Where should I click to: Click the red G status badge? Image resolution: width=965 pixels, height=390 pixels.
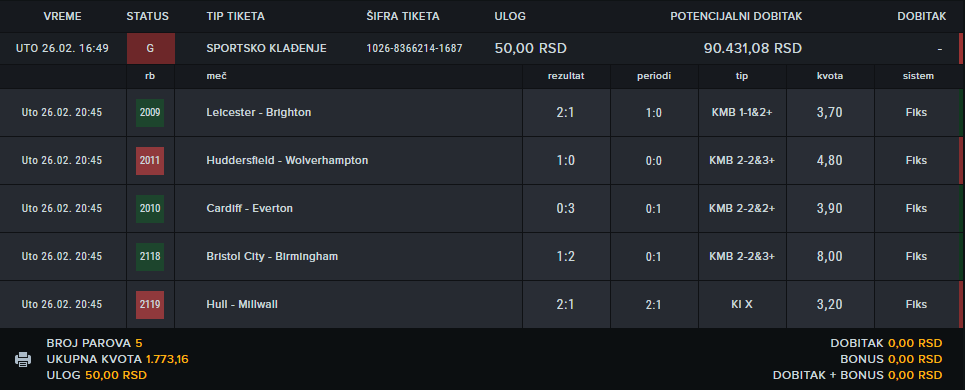pyautogui.click(x=151, y=49)
